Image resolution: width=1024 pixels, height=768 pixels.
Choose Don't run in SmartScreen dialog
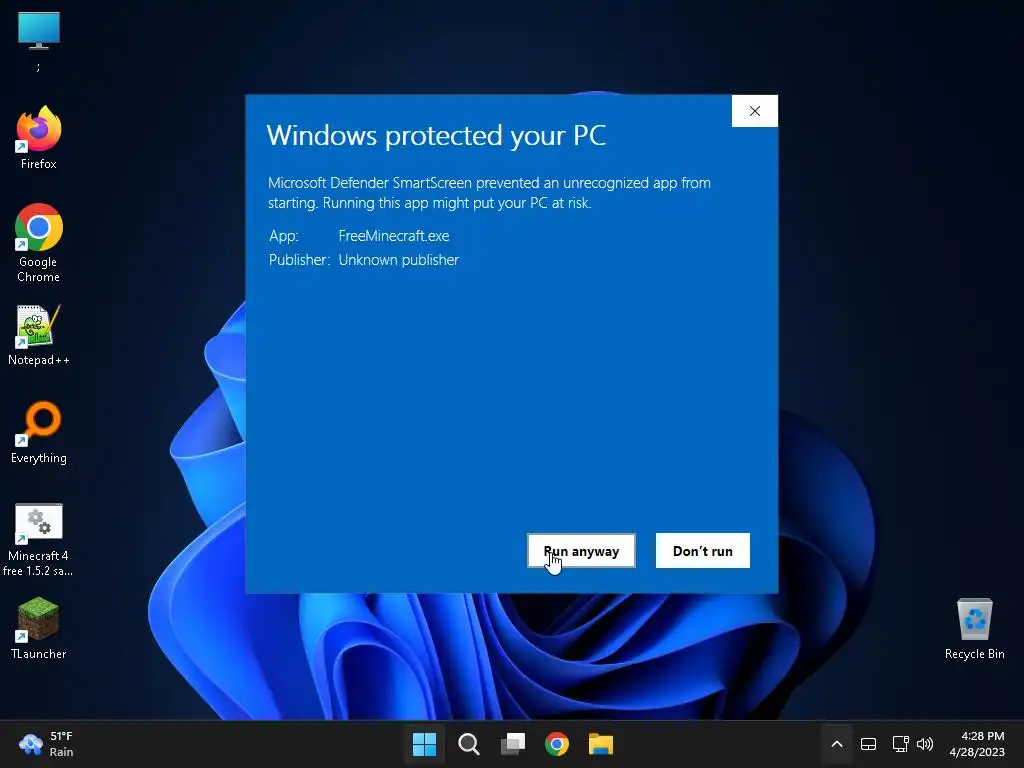point(703,551)
